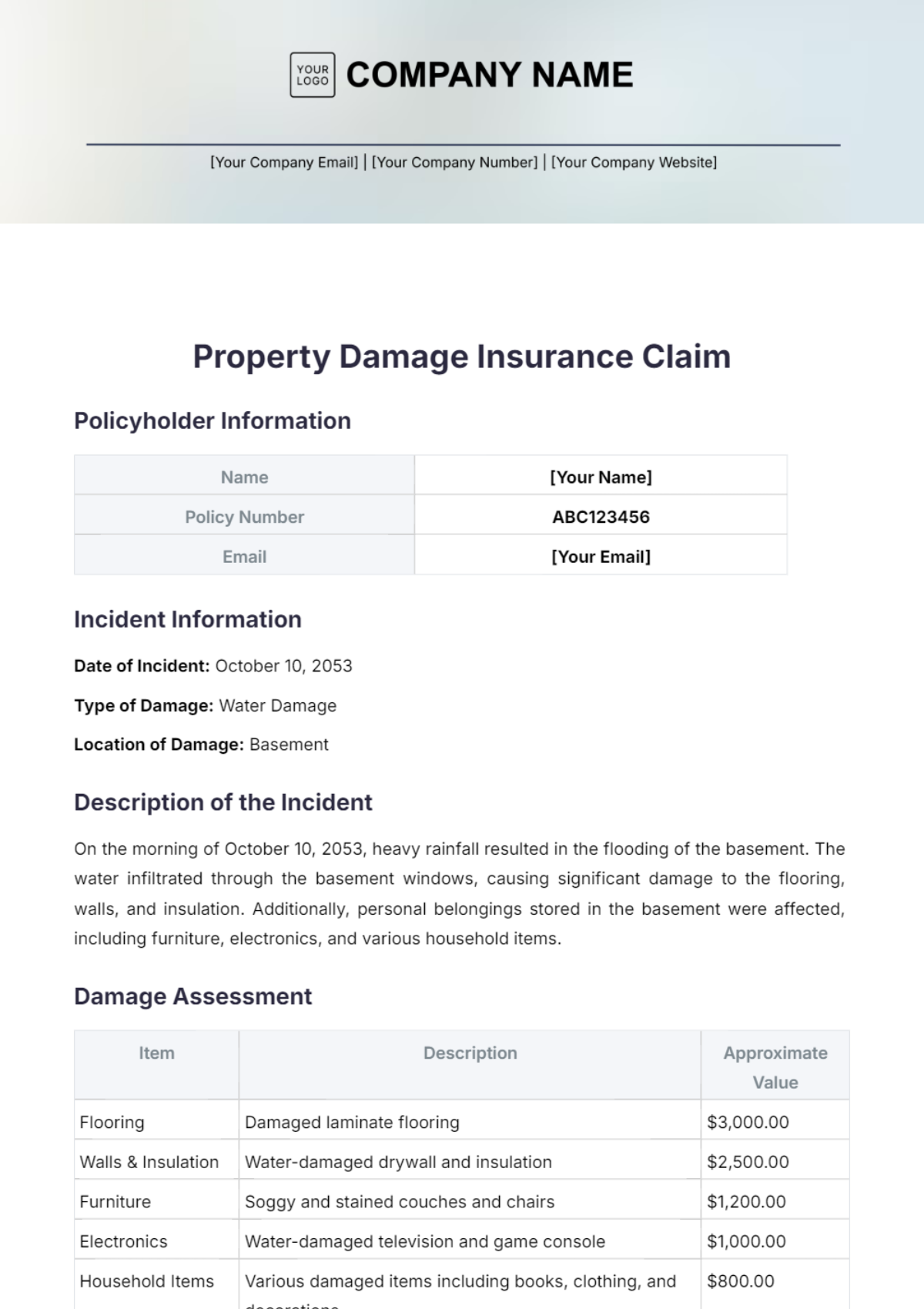Select the Approximate Value column header
The width and height of the screenshot is (924, 1309).
[x=775, y=1067]
